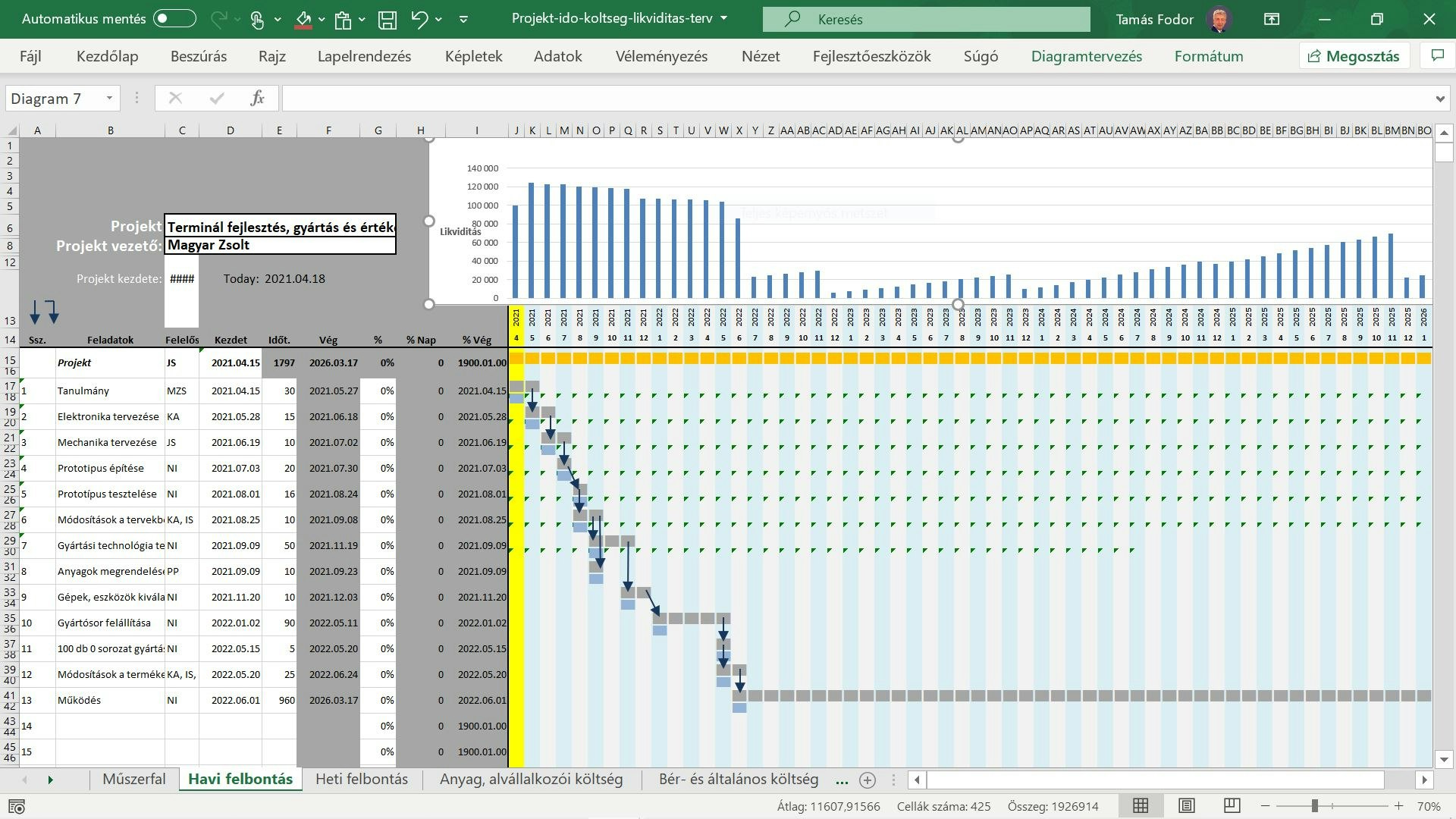Click the zoom slider handle
The width and height of the screenshot is (1456, 819).
[1315, 806]
